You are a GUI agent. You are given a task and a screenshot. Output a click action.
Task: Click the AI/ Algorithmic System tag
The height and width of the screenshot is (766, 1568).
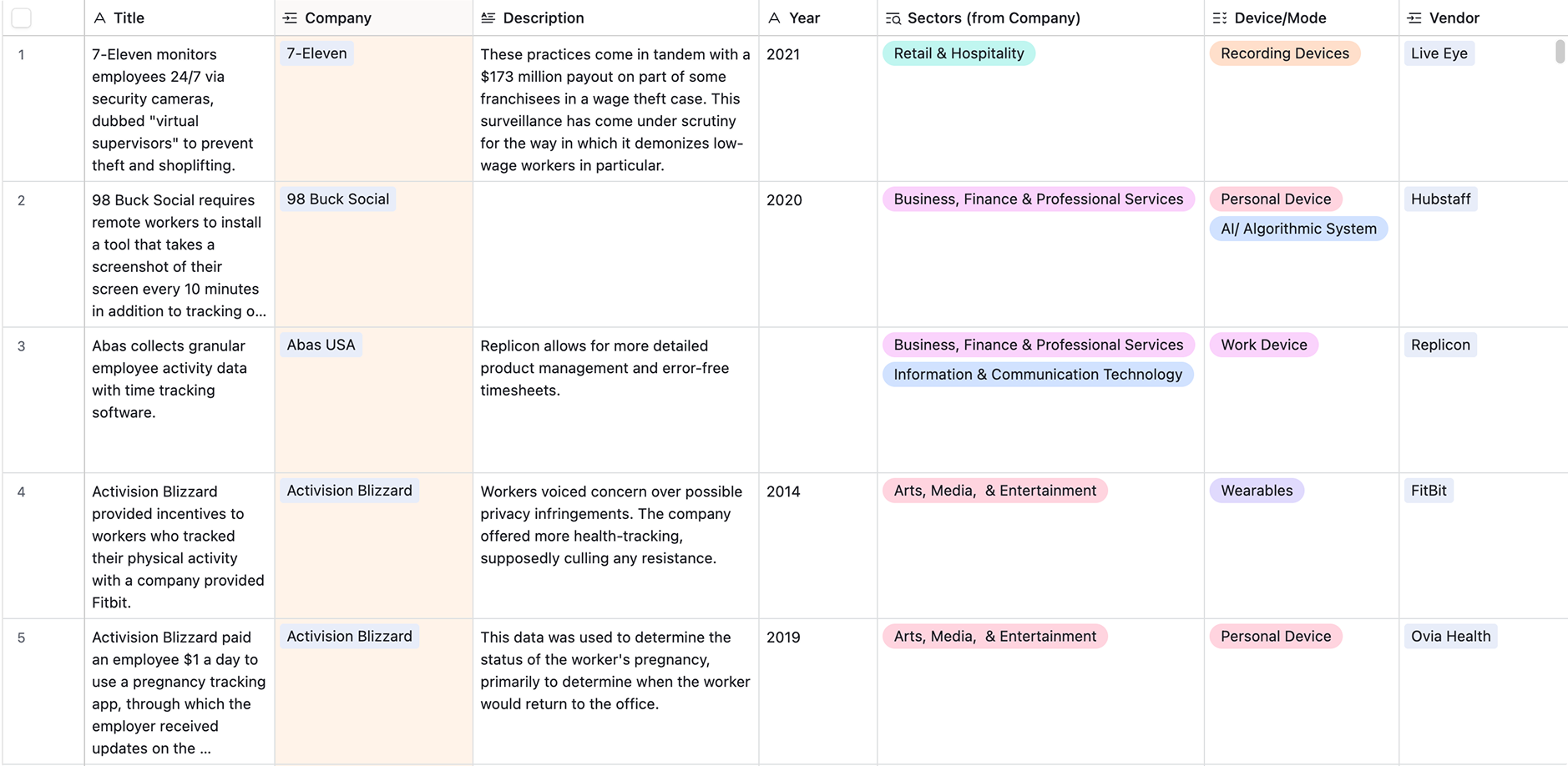[1298, 229]
